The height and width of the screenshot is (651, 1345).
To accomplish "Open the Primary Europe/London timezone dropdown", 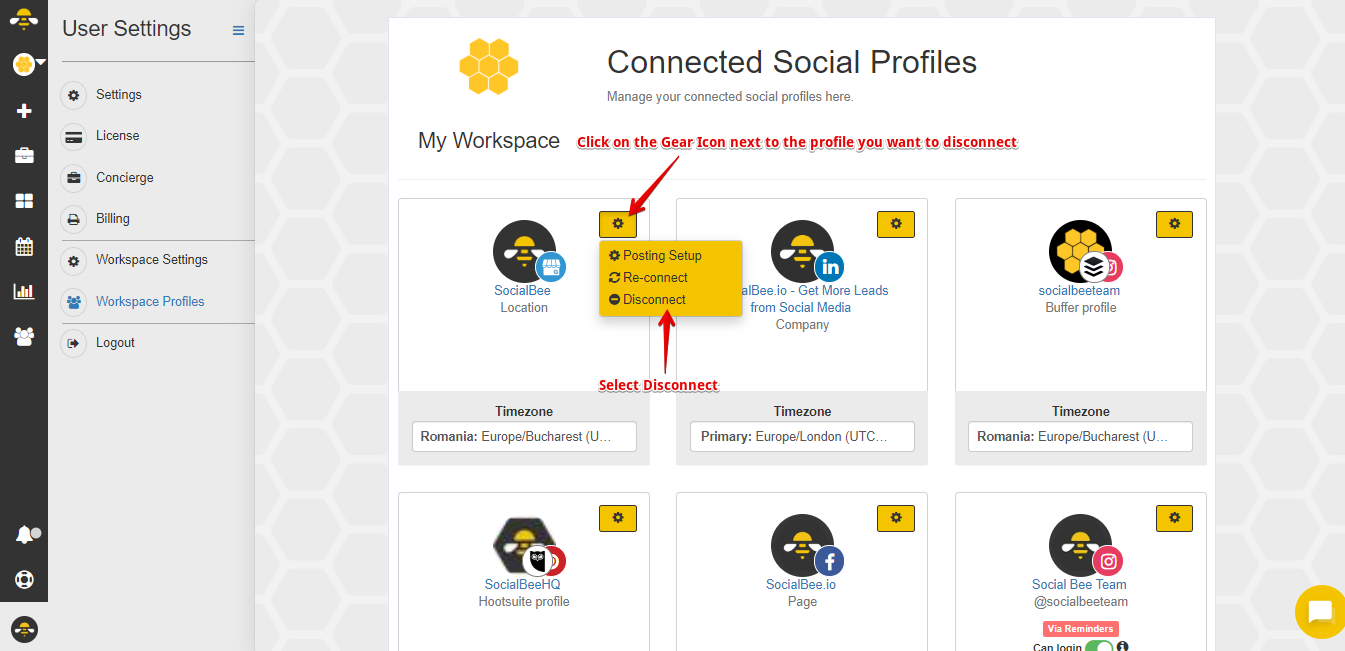I will point(802,437).
